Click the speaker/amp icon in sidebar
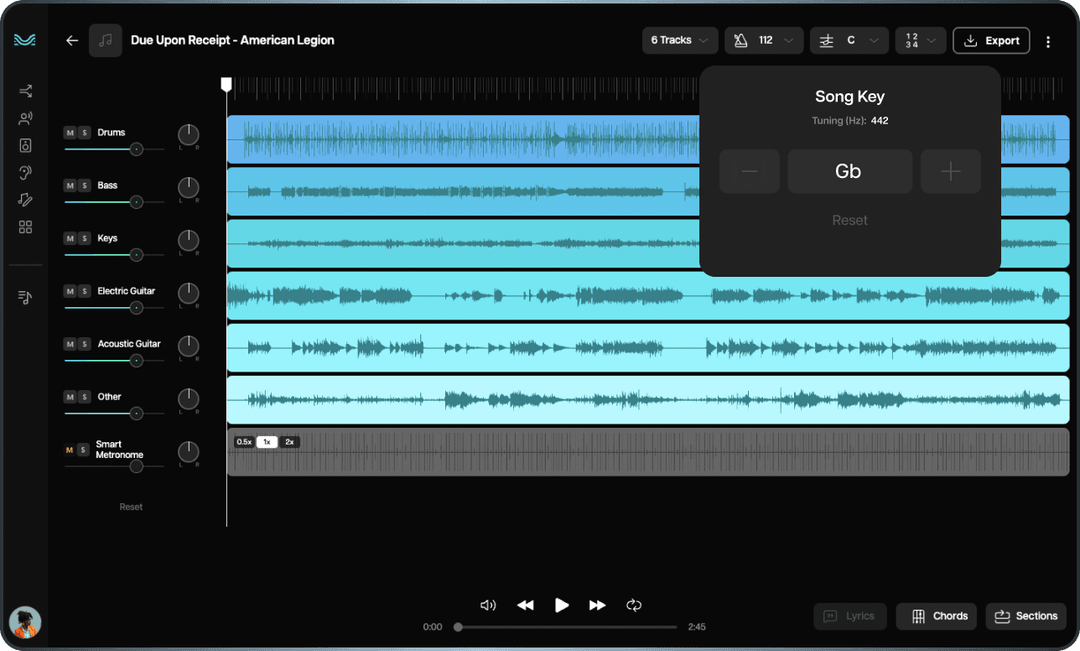 [x=25, y=145]
